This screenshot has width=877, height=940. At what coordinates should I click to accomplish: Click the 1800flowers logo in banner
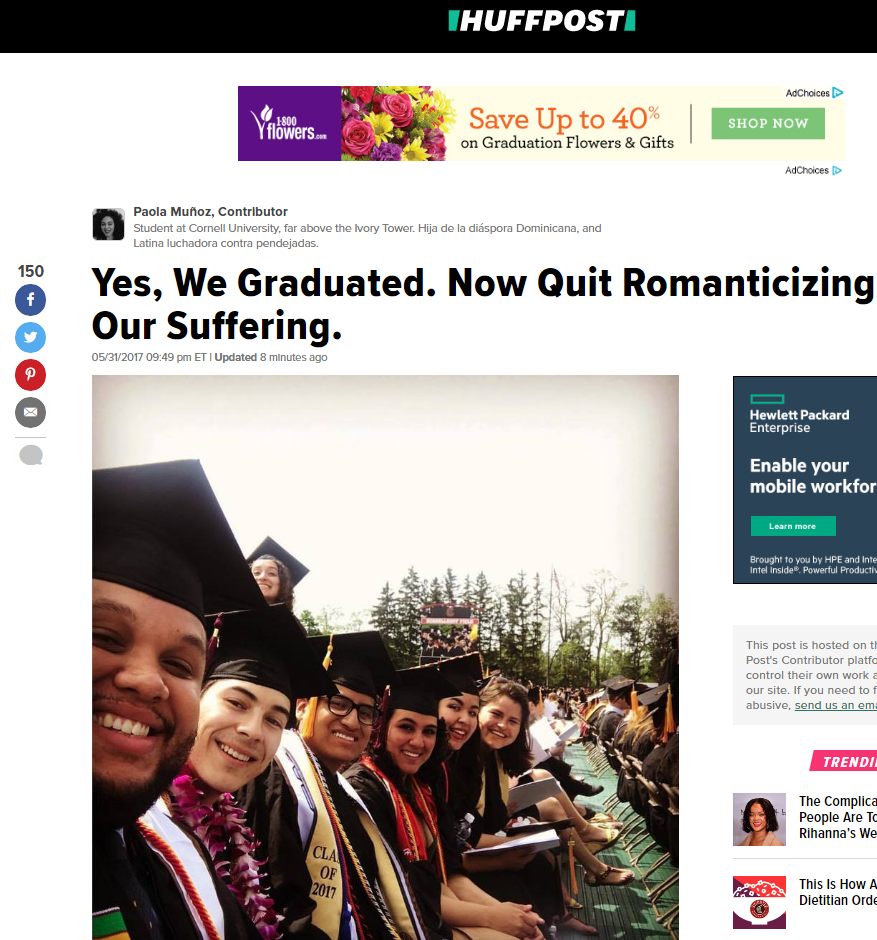point(288,123)
